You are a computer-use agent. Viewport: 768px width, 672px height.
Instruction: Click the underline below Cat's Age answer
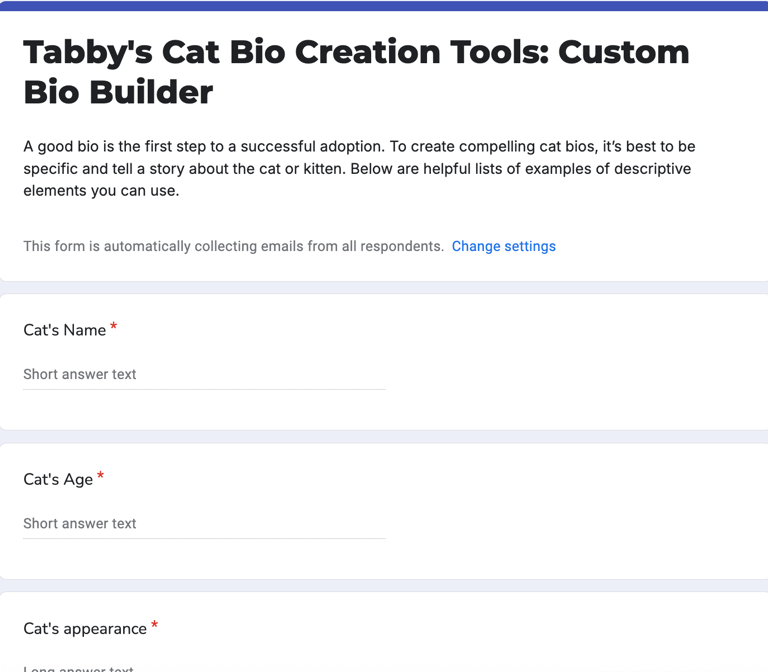(204, 538)
